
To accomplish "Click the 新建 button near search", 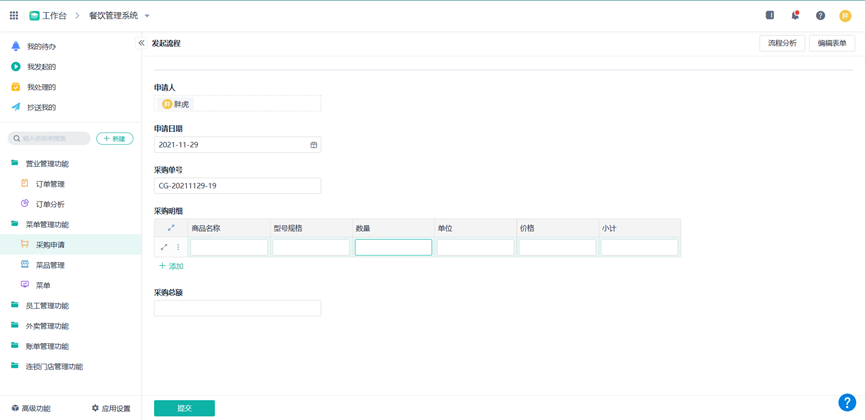I will pyautogui.click(x=114, y=139).
